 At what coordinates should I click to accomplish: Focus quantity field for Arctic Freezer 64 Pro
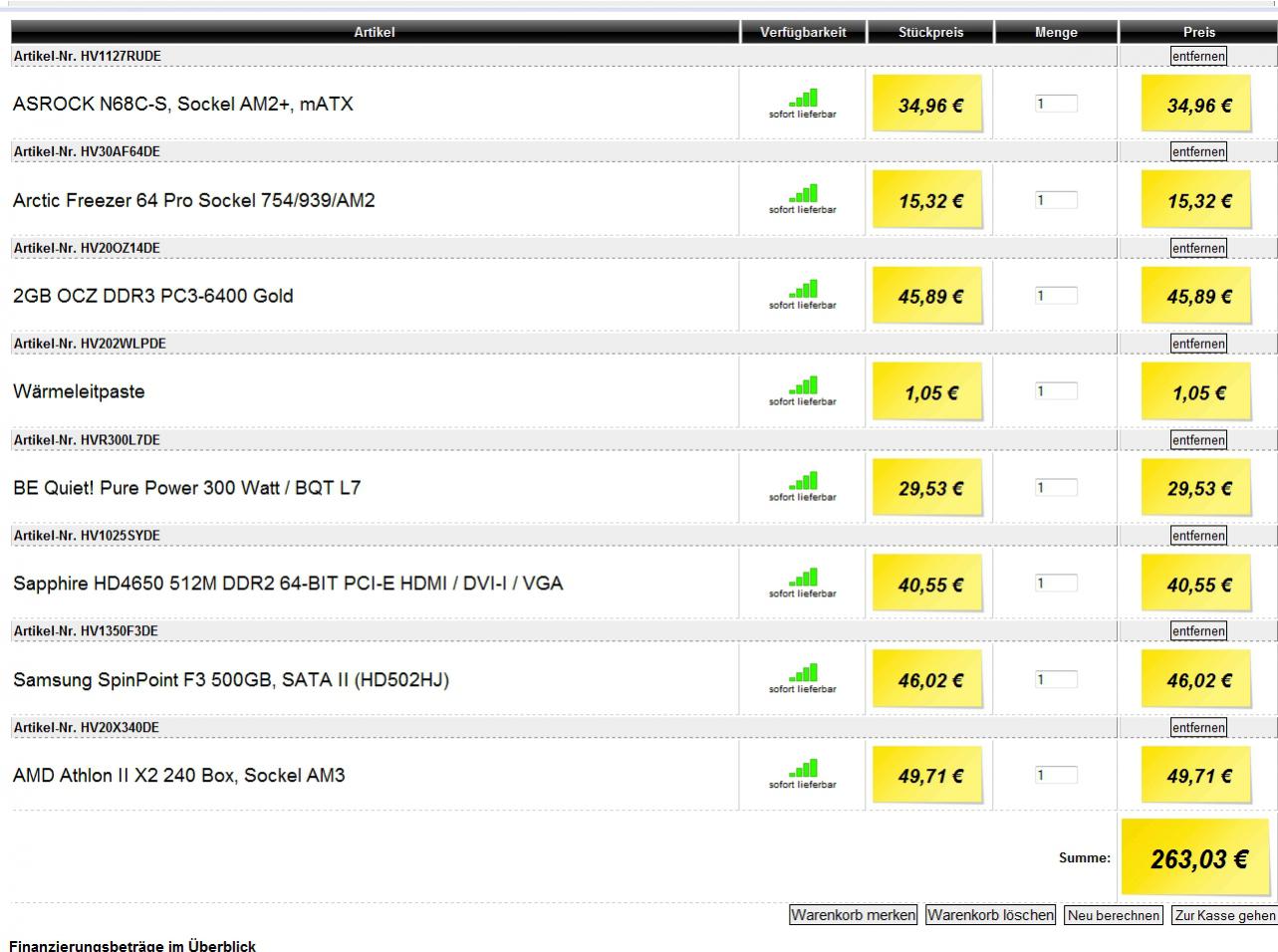tap(1056, 200)
